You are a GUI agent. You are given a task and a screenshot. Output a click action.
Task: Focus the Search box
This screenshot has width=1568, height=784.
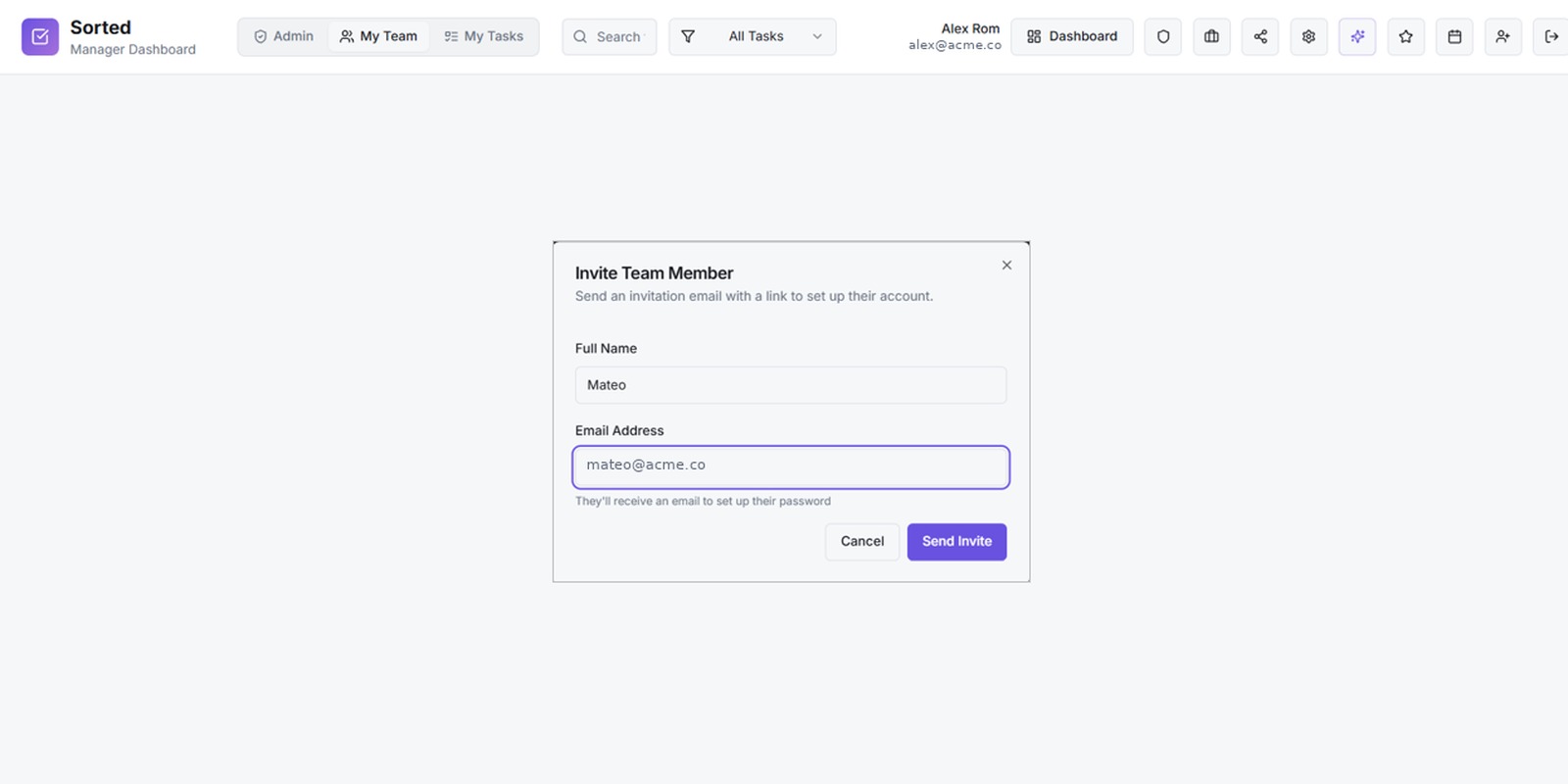(x=610, y=36)
